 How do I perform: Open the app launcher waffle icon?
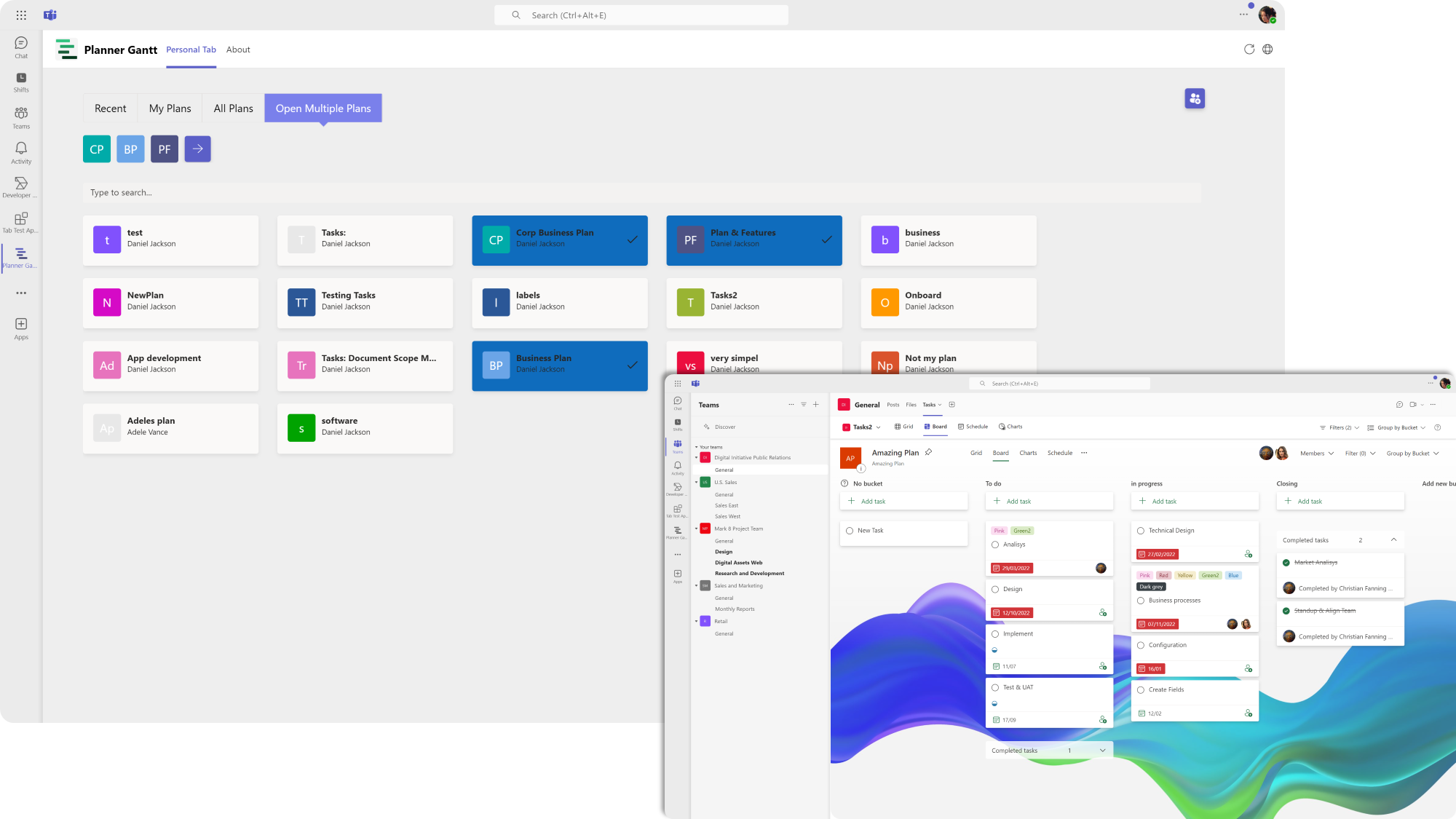21,15
